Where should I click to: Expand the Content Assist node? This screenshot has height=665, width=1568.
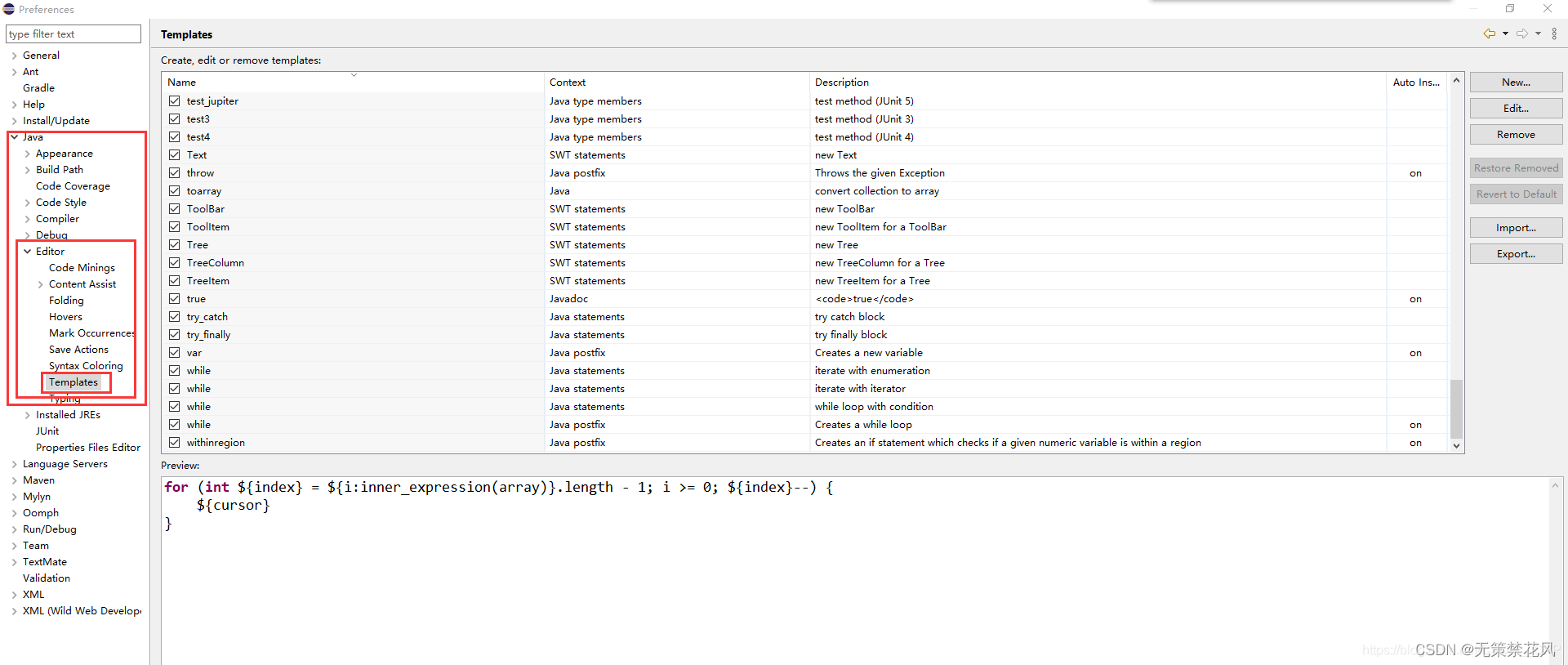pyautogui.click(x=41, y=284)
